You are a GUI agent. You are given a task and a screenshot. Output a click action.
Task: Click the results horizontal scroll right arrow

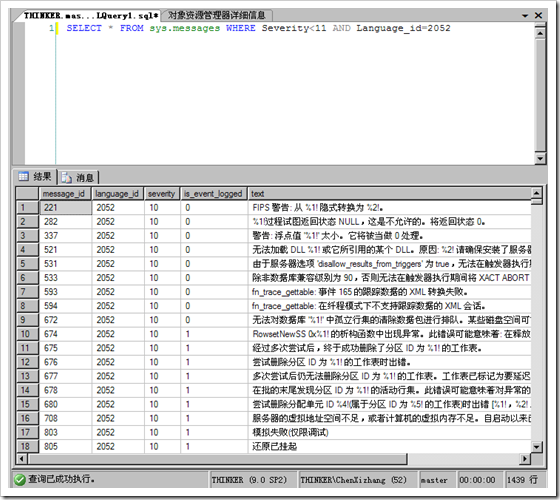(525, 459)
